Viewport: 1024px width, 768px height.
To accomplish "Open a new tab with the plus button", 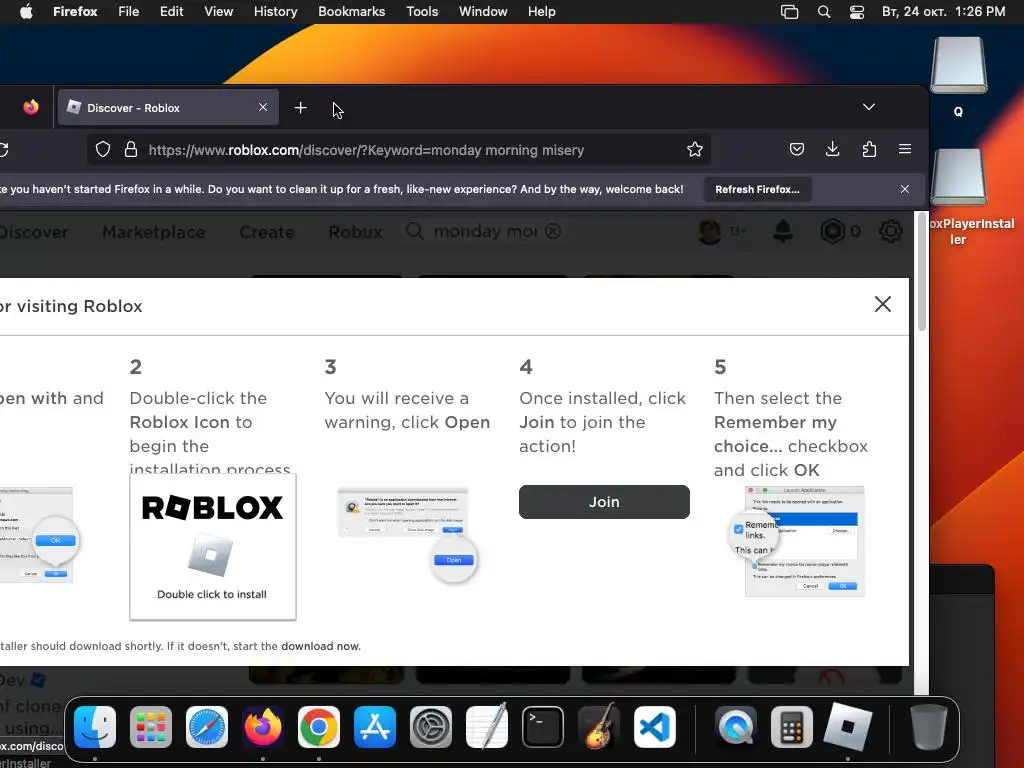I will 300,108.
